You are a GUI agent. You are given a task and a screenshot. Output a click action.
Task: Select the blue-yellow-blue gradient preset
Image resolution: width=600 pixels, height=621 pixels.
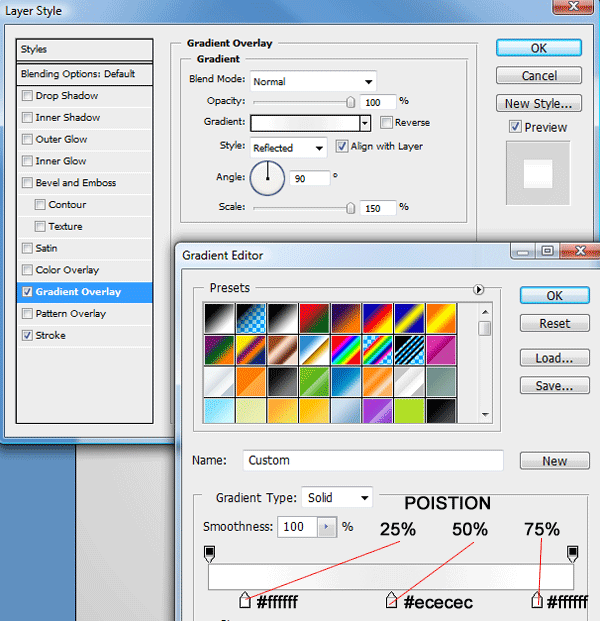(x=410, y=318)
